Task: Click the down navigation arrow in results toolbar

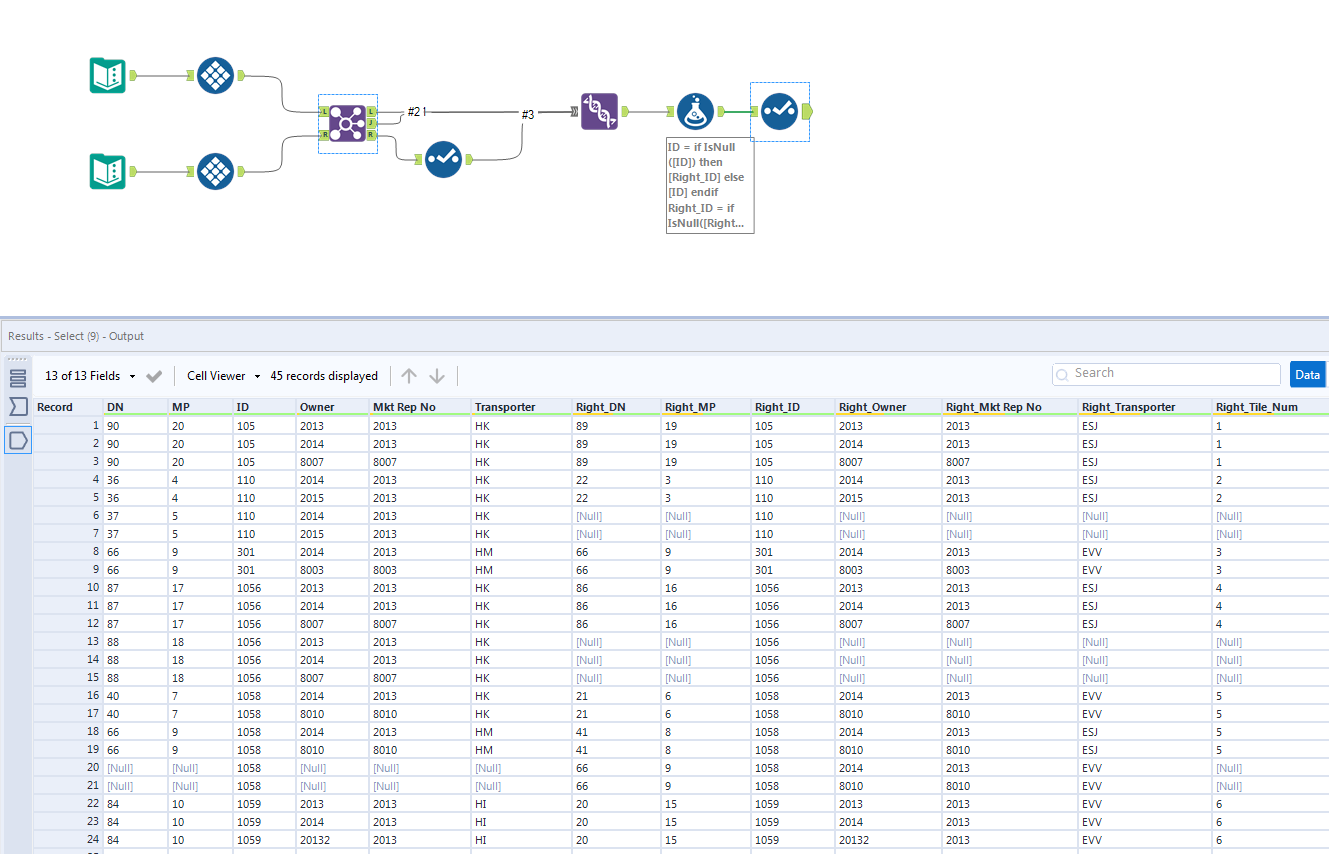Action: click(437, 376)
